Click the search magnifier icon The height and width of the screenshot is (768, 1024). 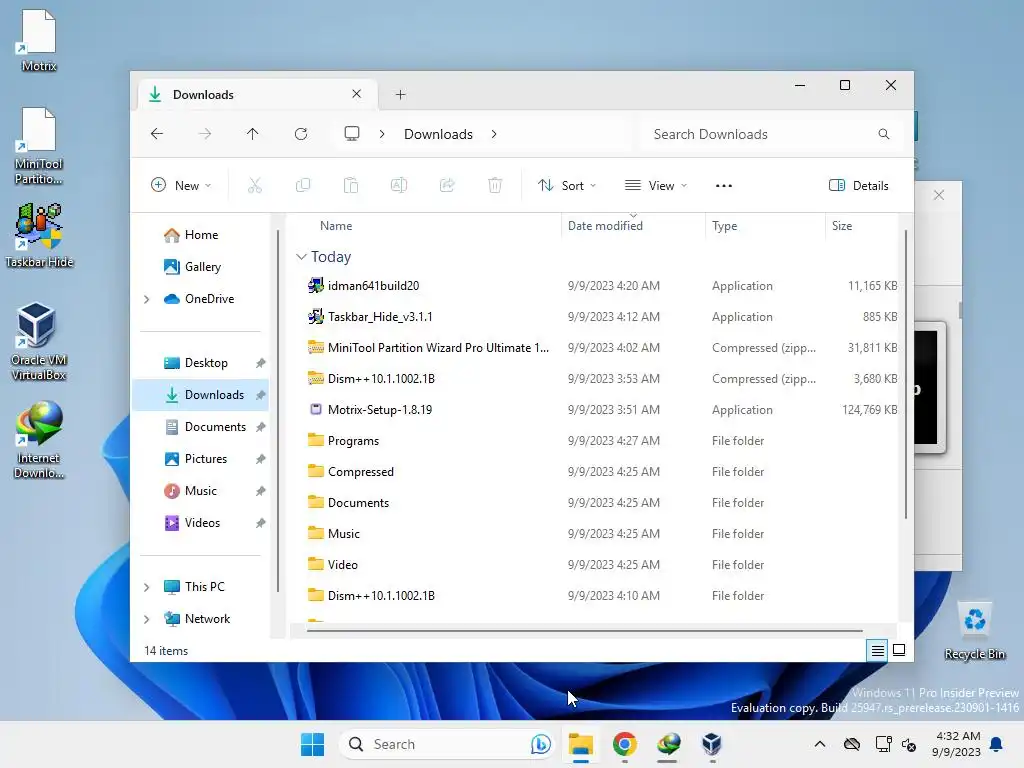(884, 134)
